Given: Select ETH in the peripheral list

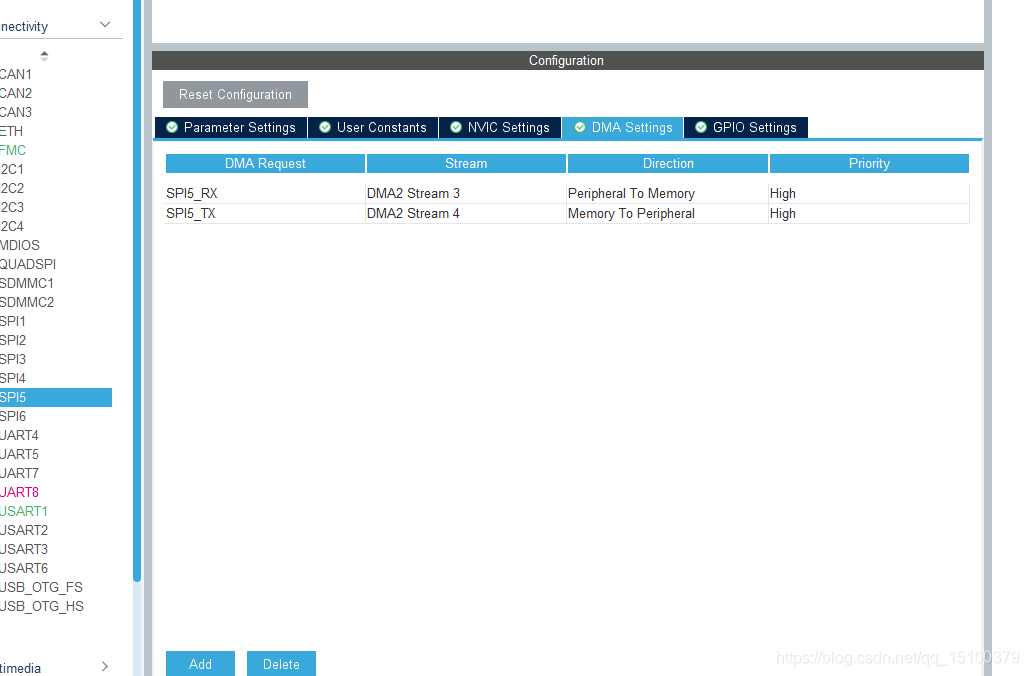Looking at the screenshot, I should click(11, 131).
